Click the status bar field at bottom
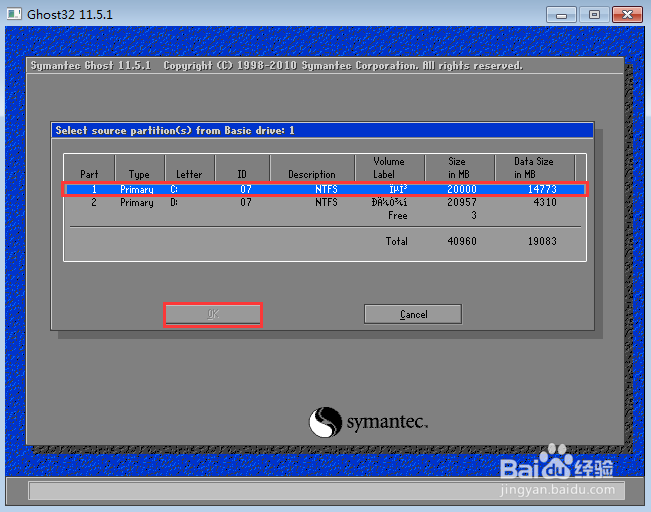This screenshot has height=512, width=651. coord(326,490)
